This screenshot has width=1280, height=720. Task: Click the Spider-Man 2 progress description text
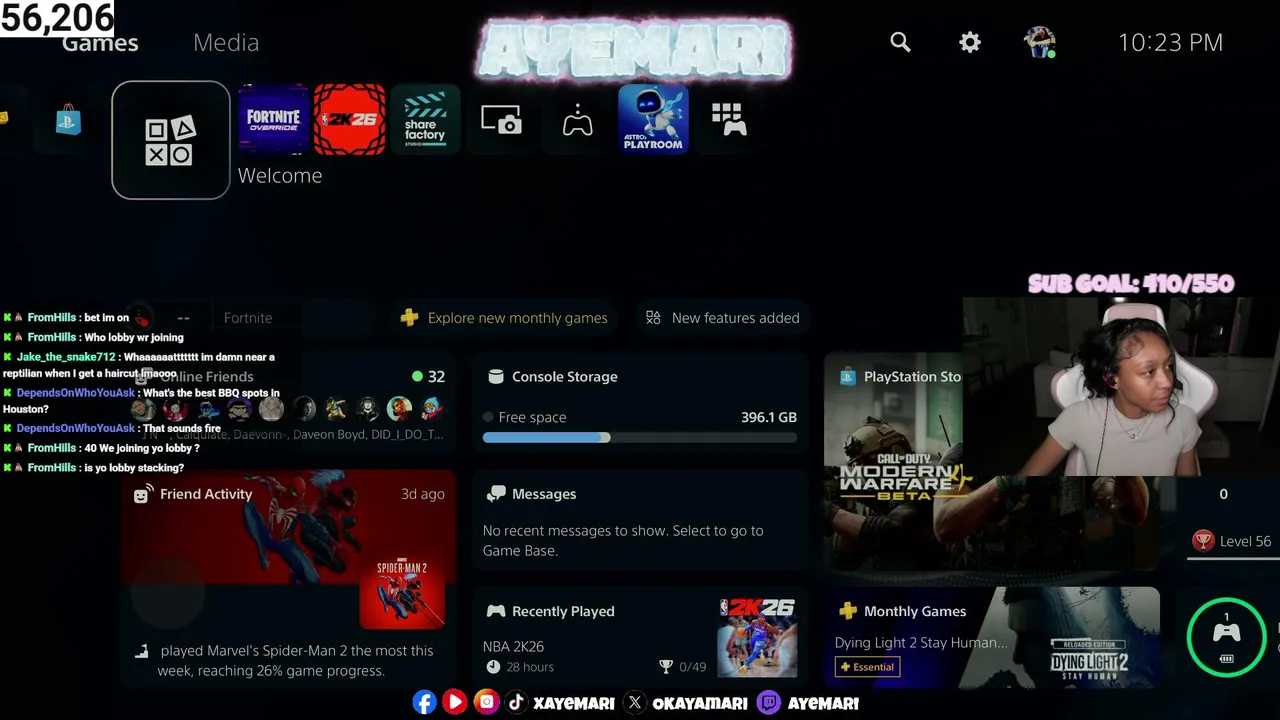(x=296, y=660)
